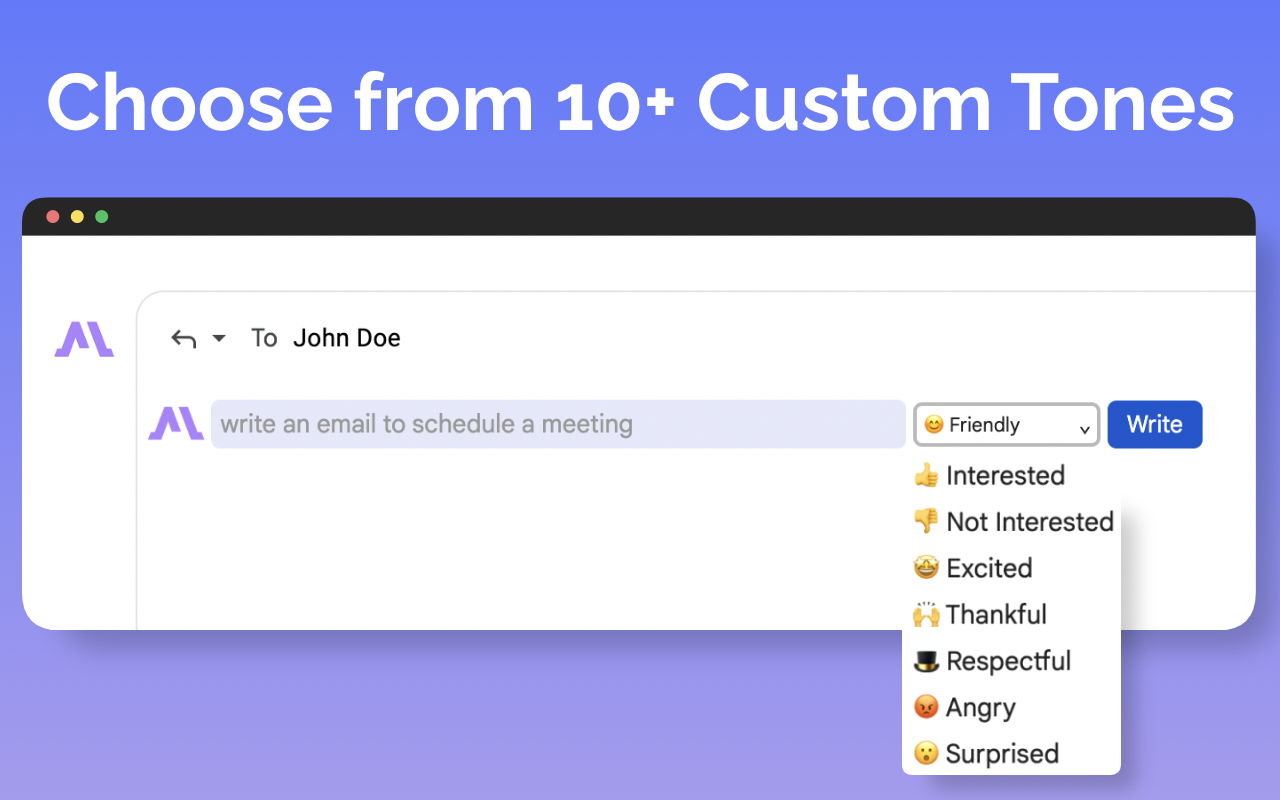Choose the Excited tone
The width and height of the screenshot is (1280, 800).
point(973,568)
